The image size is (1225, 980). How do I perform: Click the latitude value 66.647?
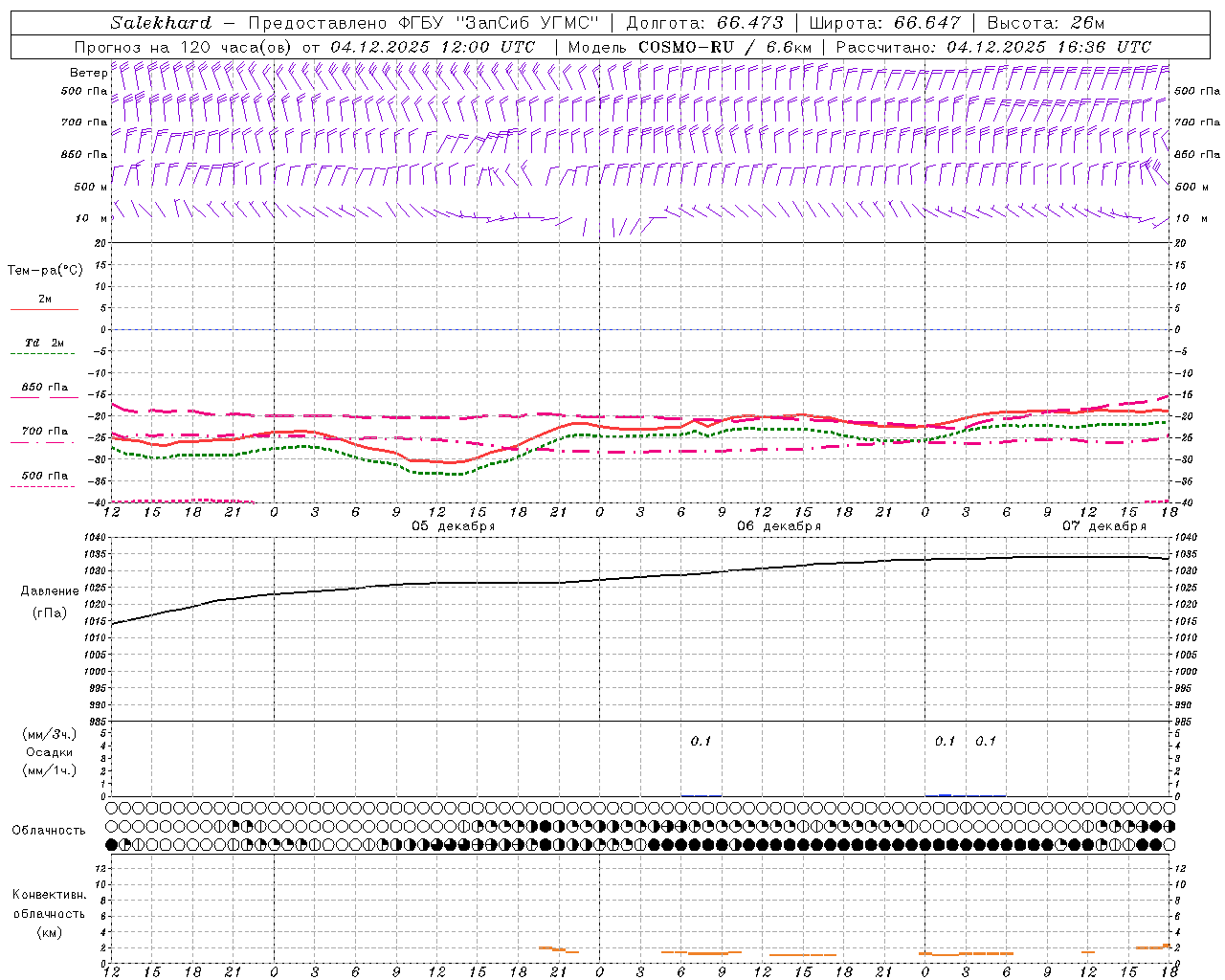[926, 23]
